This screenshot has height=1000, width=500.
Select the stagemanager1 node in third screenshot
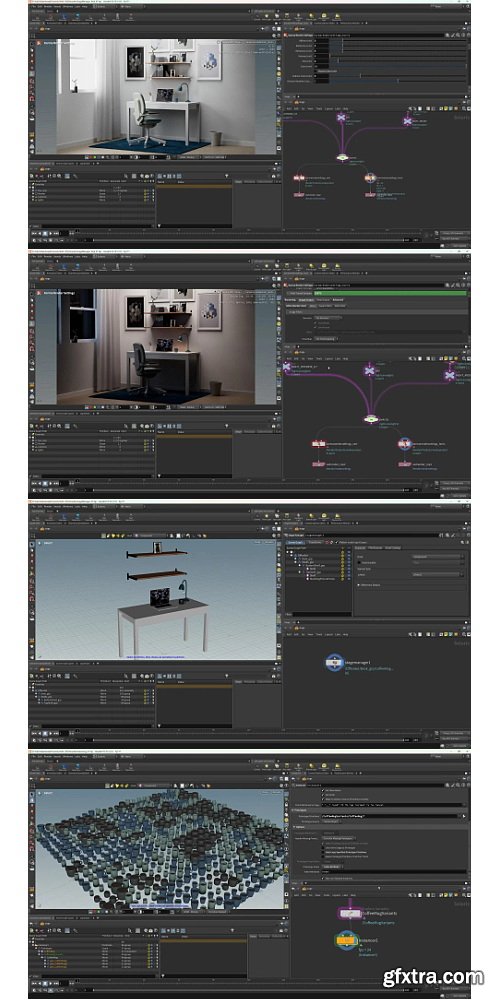[x=335, y=663]
